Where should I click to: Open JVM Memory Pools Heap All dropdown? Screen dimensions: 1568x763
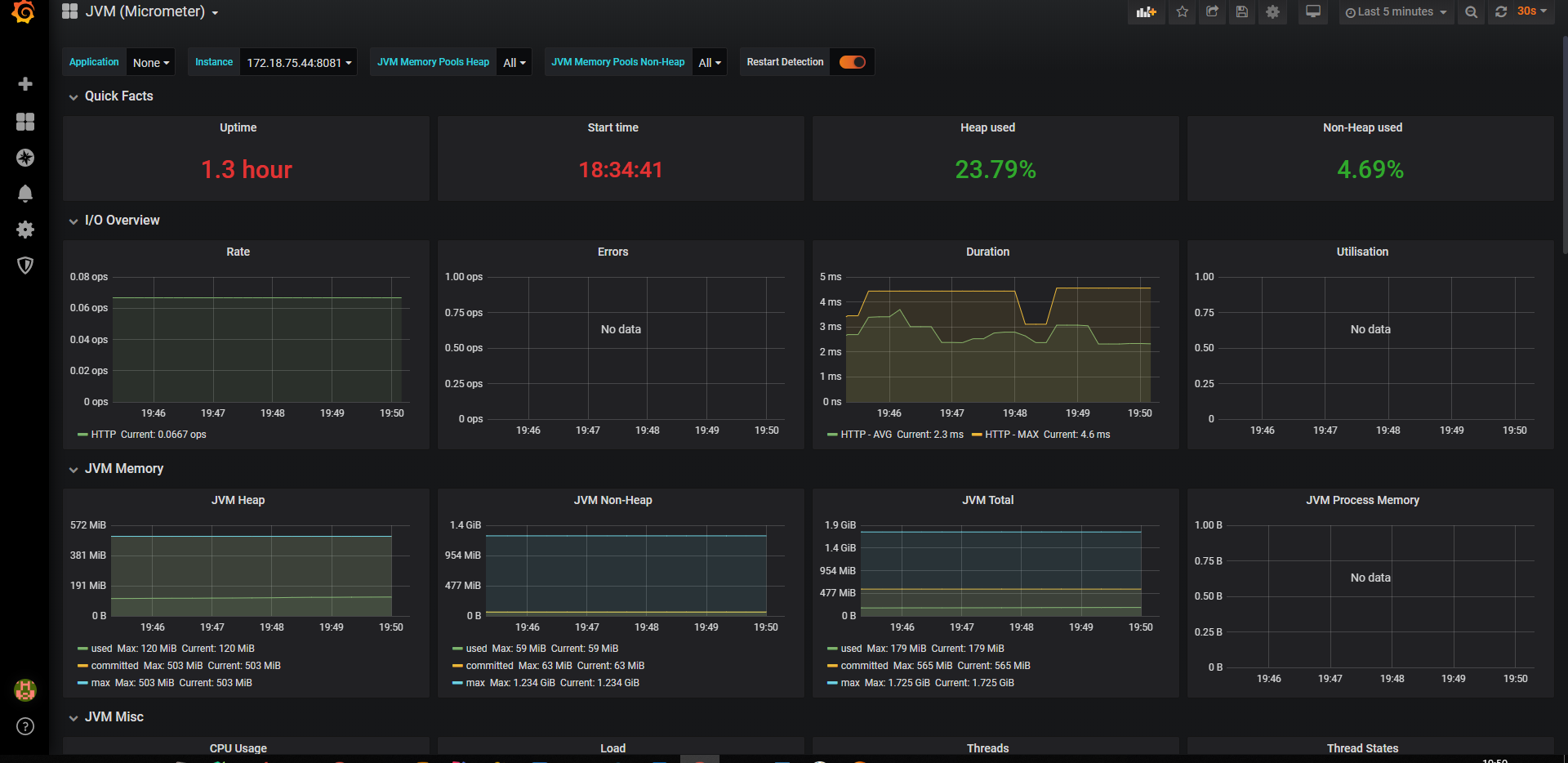(x=514, y=62)
